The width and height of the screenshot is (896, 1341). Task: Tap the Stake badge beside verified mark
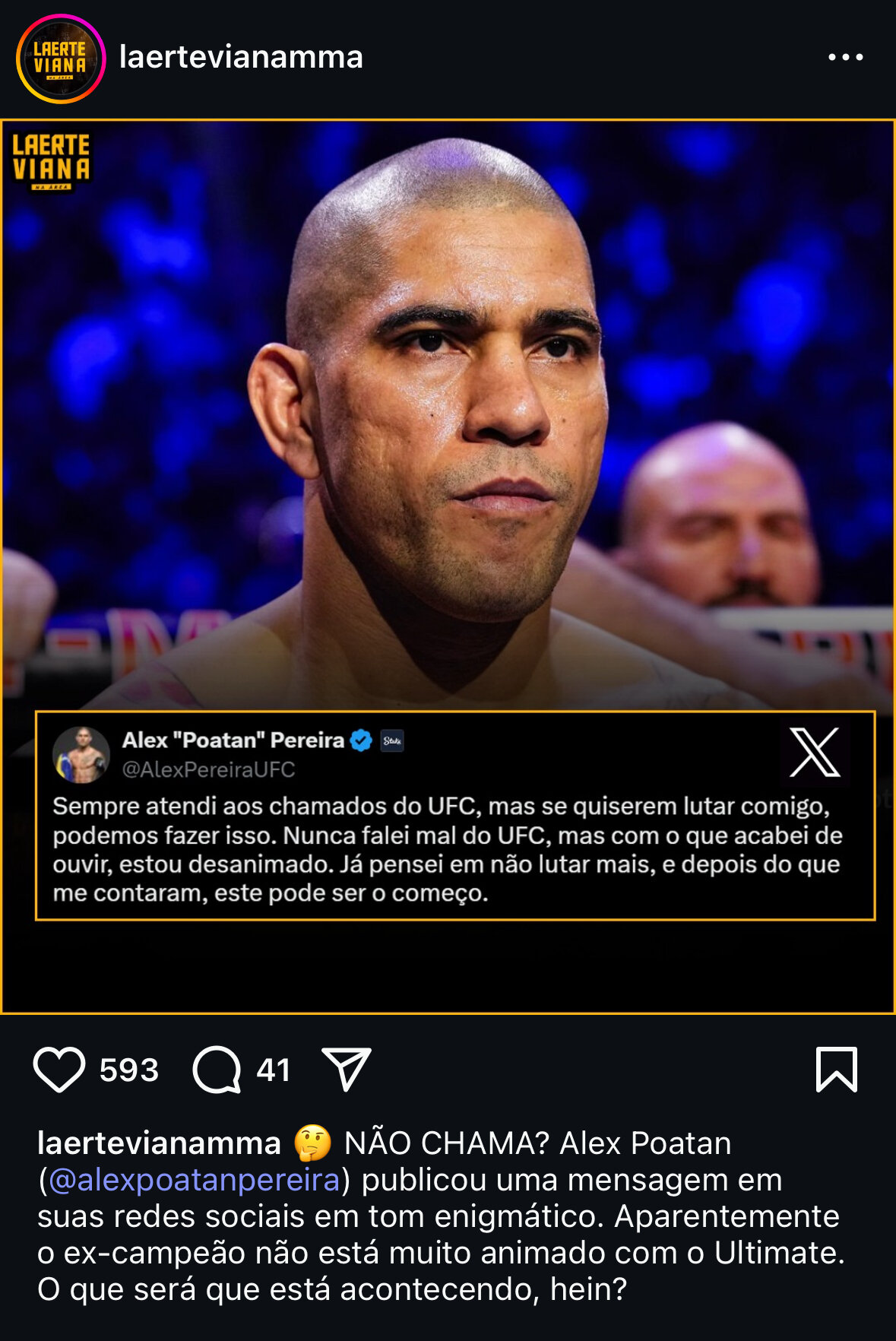point(392,740)
